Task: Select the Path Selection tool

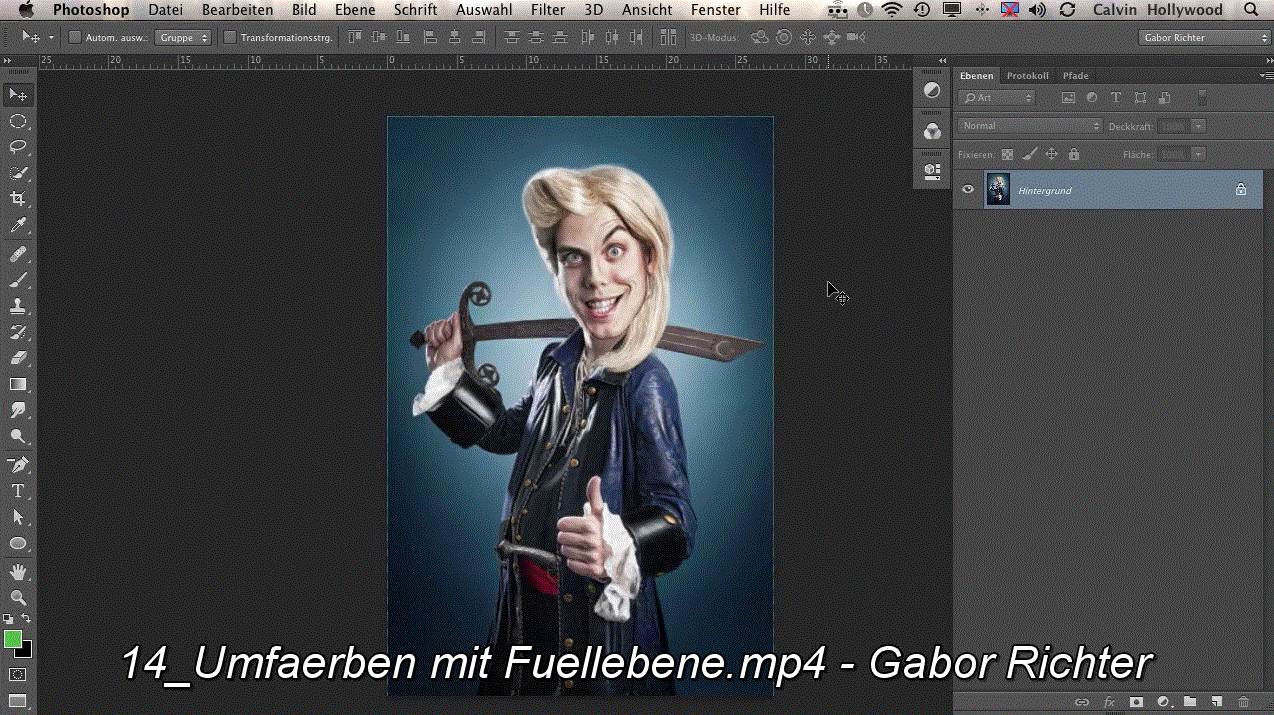Action: (x=18, y=518)
